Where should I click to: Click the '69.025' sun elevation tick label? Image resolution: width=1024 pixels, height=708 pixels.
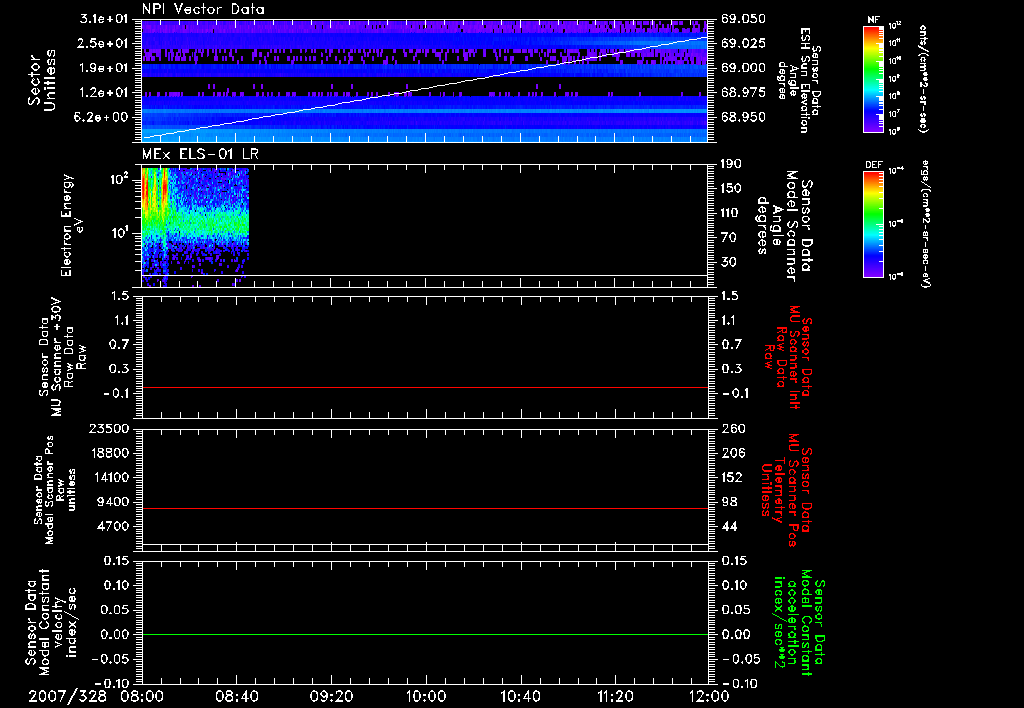coord(743,43)
